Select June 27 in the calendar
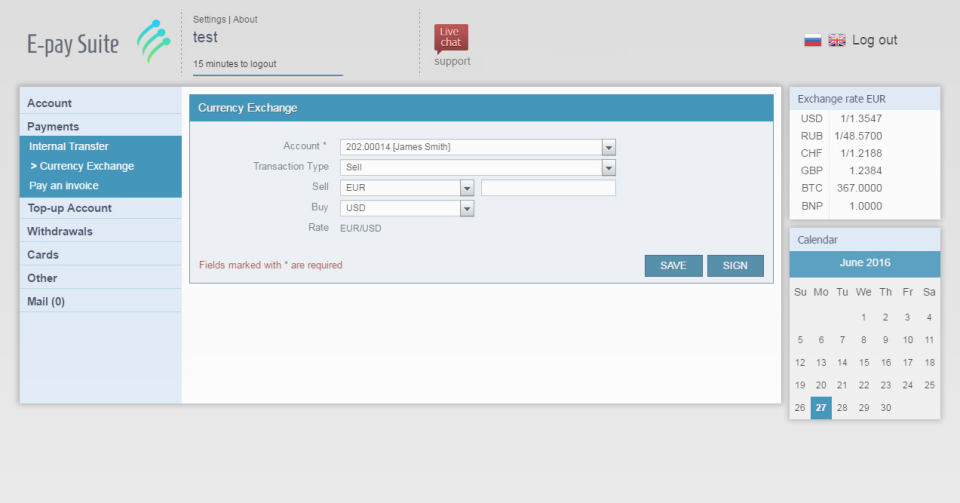The height and width of the screenshot is (503, 960). pos(821,408)
